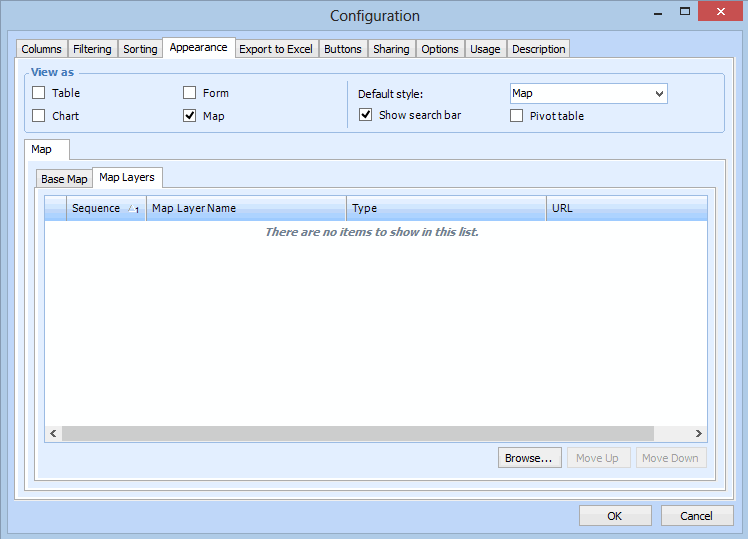Switch to the Columns tab
Image resolution: width=748 pixels, height=539 pixels.
[42, 49]
